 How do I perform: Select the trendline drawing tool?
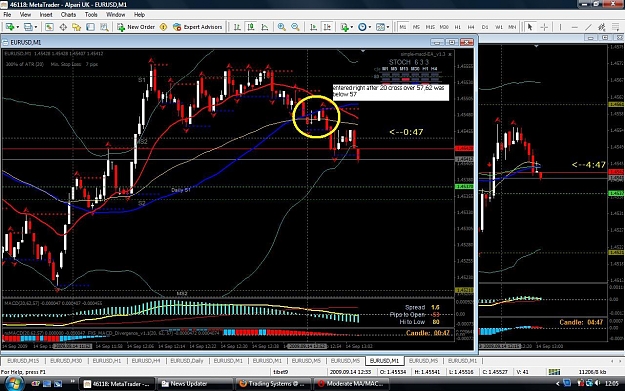click(x=588, y=27)
